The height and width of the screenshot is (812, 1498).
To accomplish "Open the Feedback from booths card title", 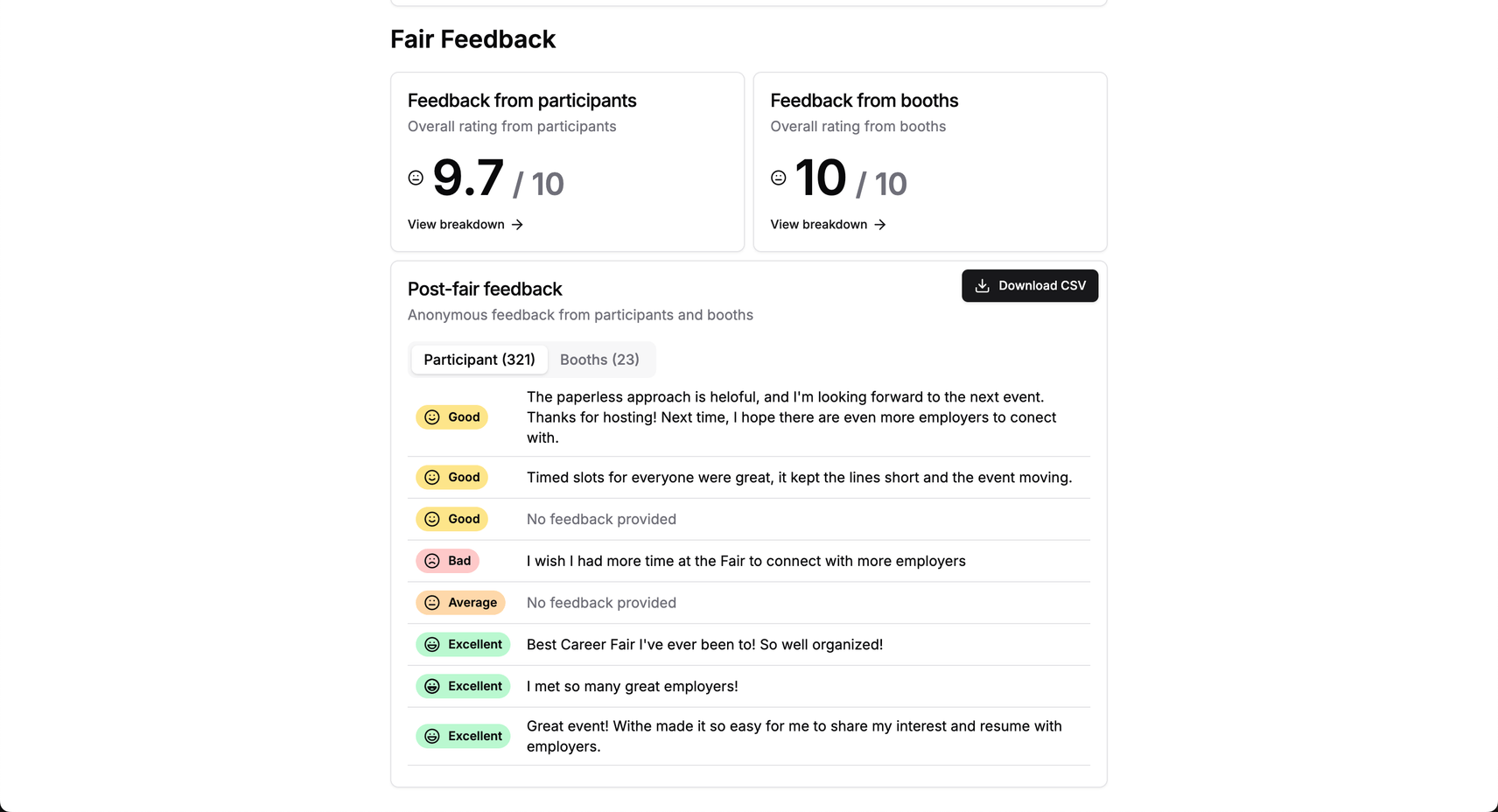I will click(x=864, y=101).
